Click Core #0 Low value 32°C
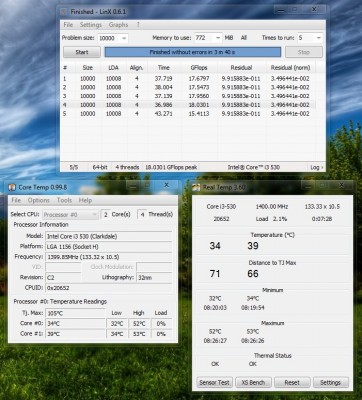This screenshot has height=400, width=362. point(117,323)
